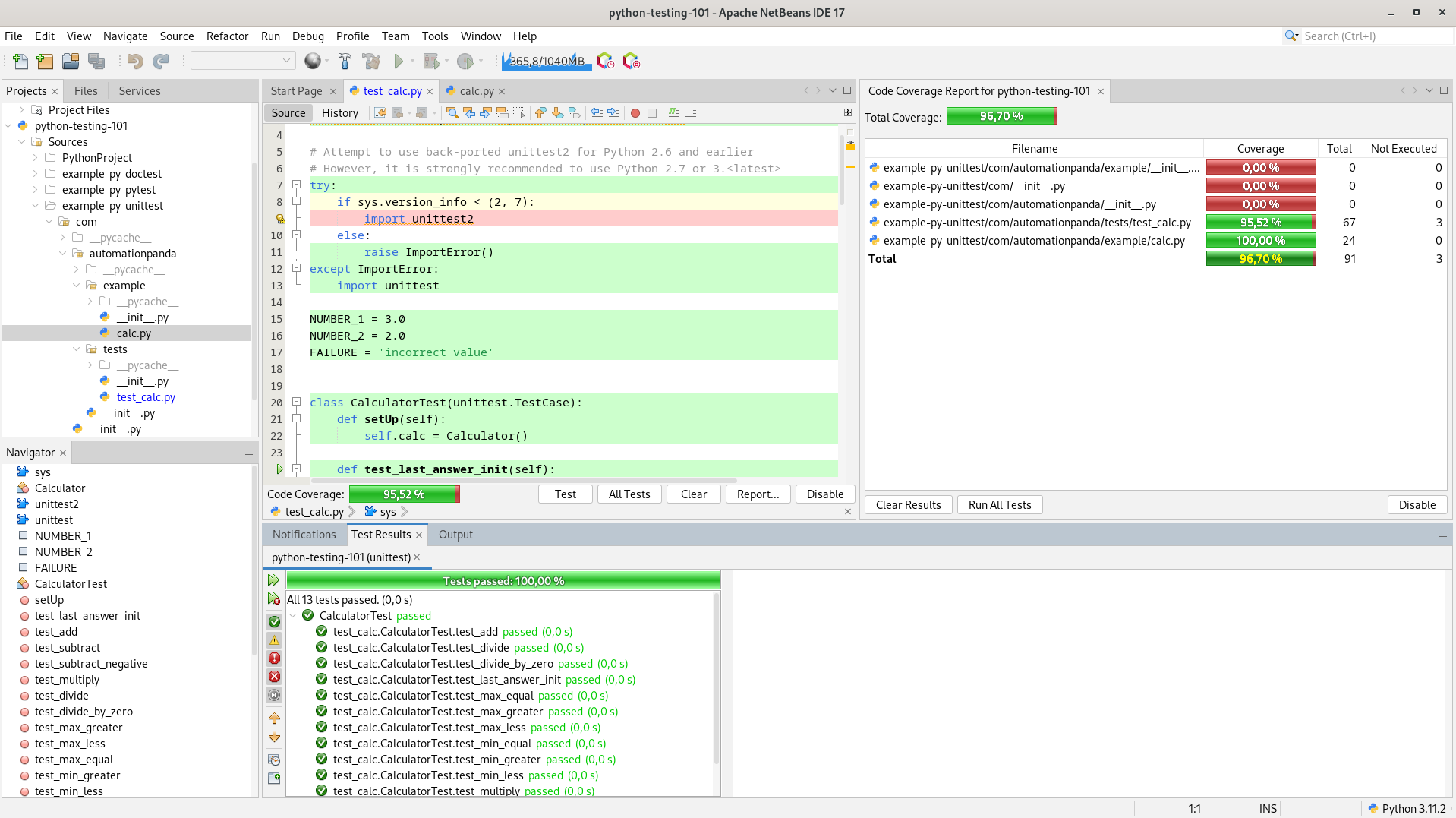Click the Python 3.11.2 status bar entry
The image size is (1456, 818).
[x=1407, y=809]
